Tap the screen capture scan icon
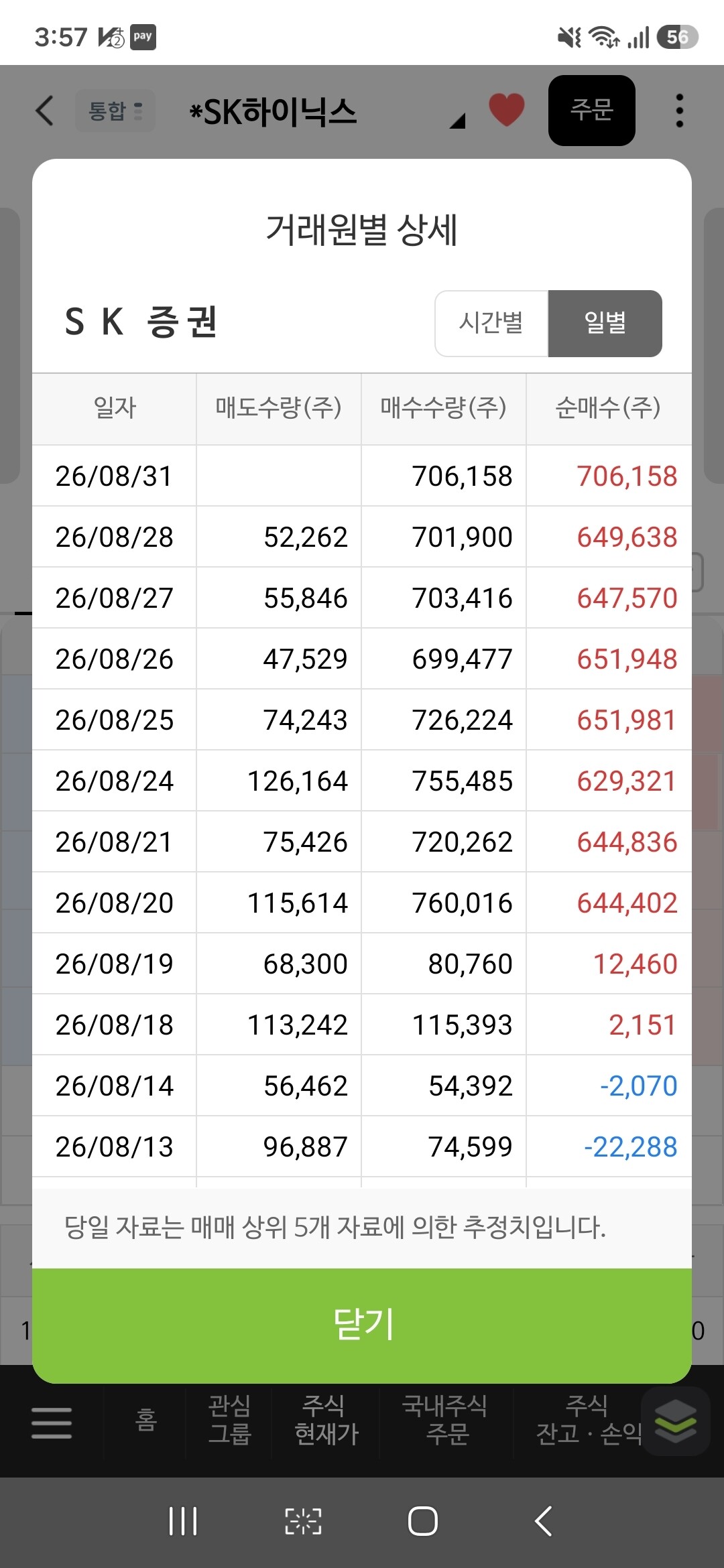Viewport: 724px width, 1568px height. (303, 1521)
